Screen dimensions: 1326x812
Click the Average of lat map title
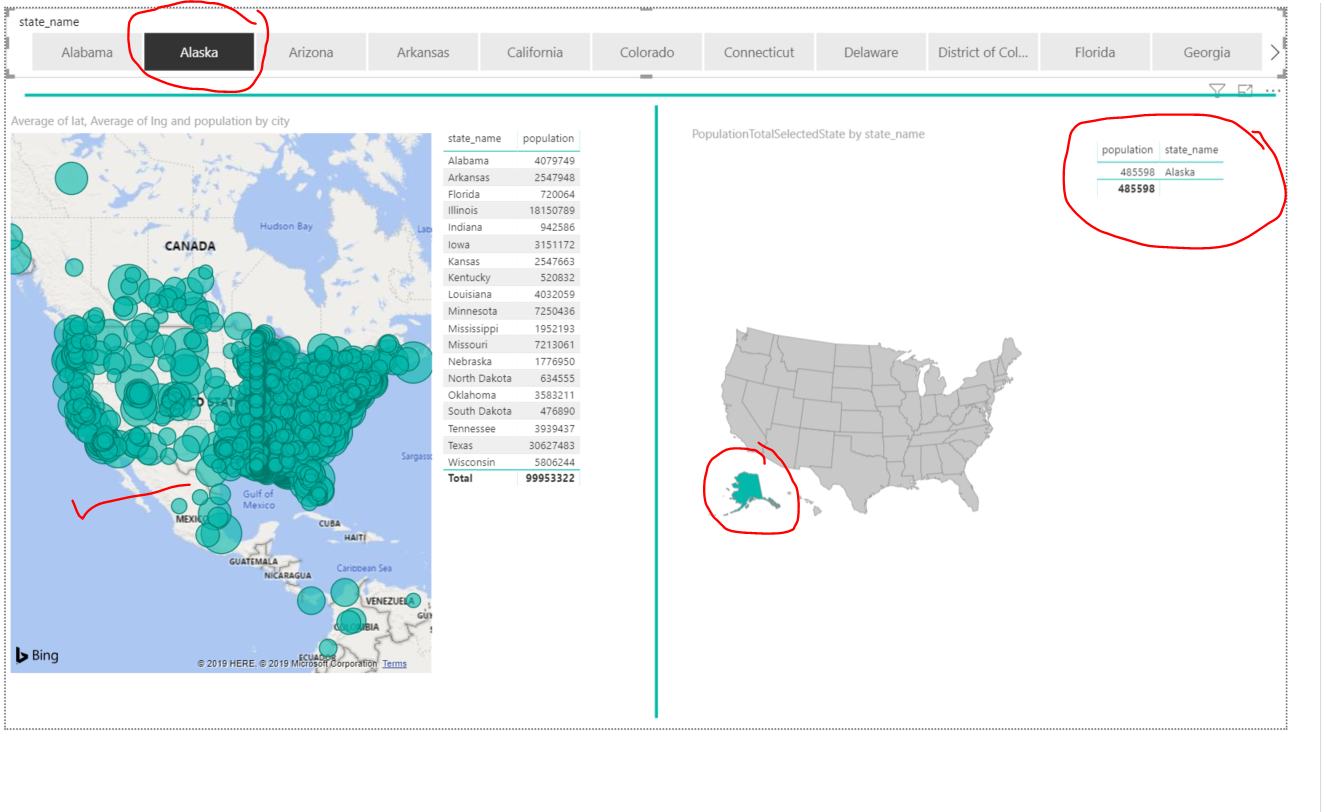150,121
